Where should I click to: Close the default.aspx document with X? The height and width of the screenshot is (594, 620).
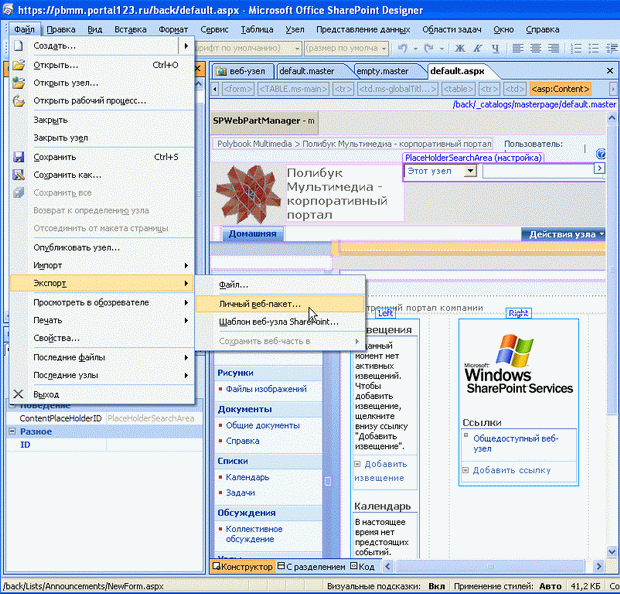coord(611,72)
